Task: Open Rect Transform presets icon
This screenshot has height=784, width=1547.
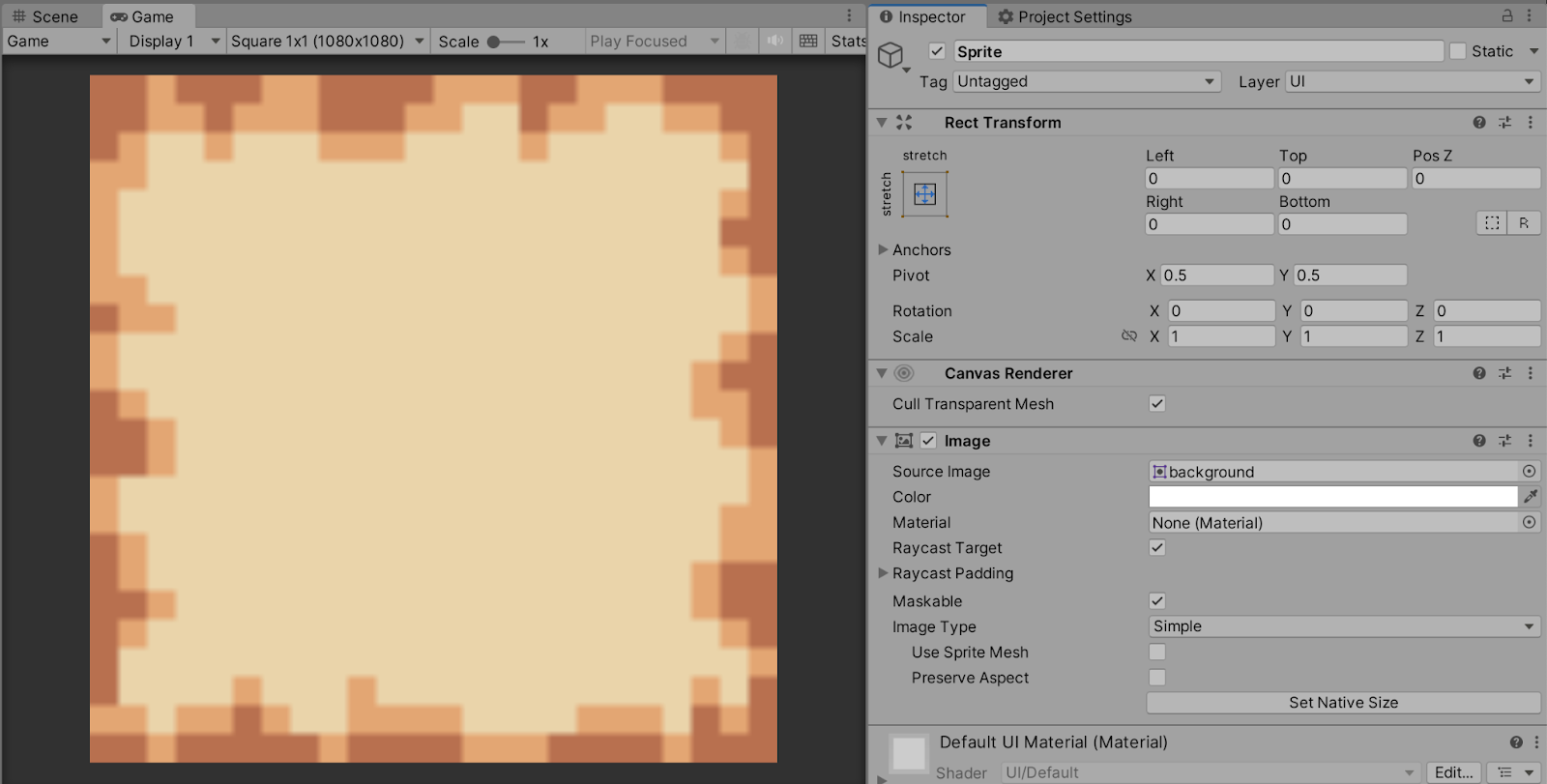Action: 1504,123
